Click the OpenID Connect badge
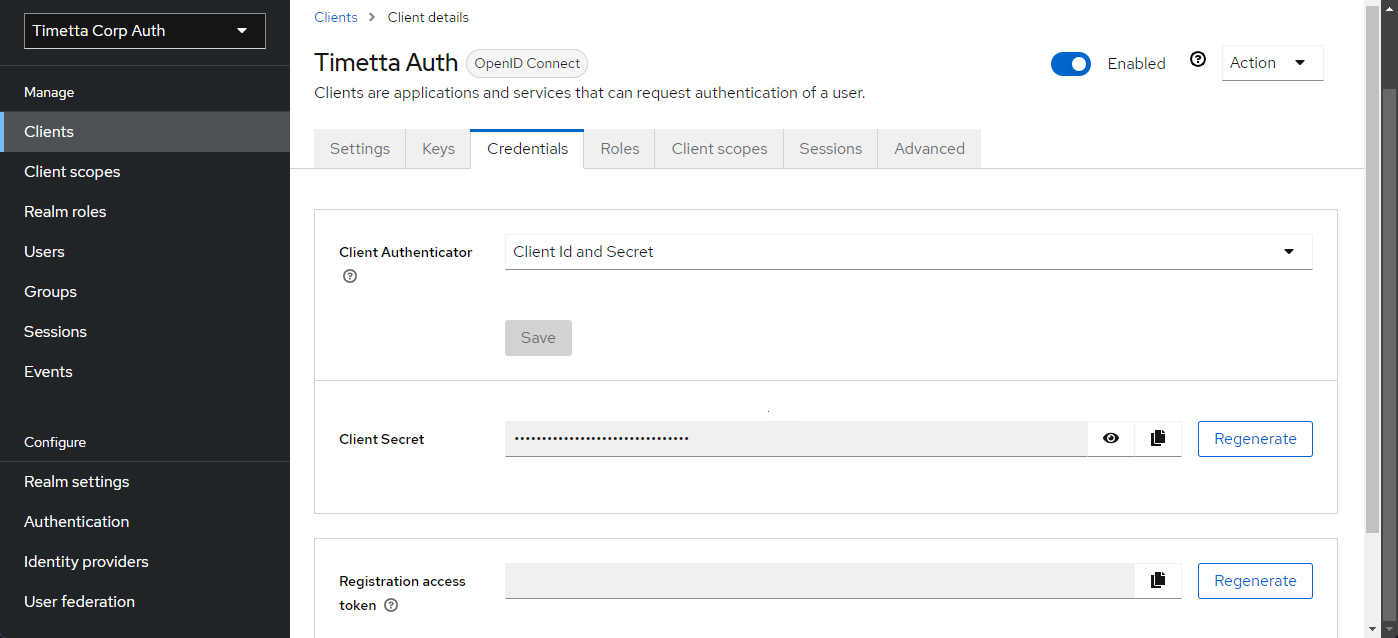 click(x=527, y=63)
